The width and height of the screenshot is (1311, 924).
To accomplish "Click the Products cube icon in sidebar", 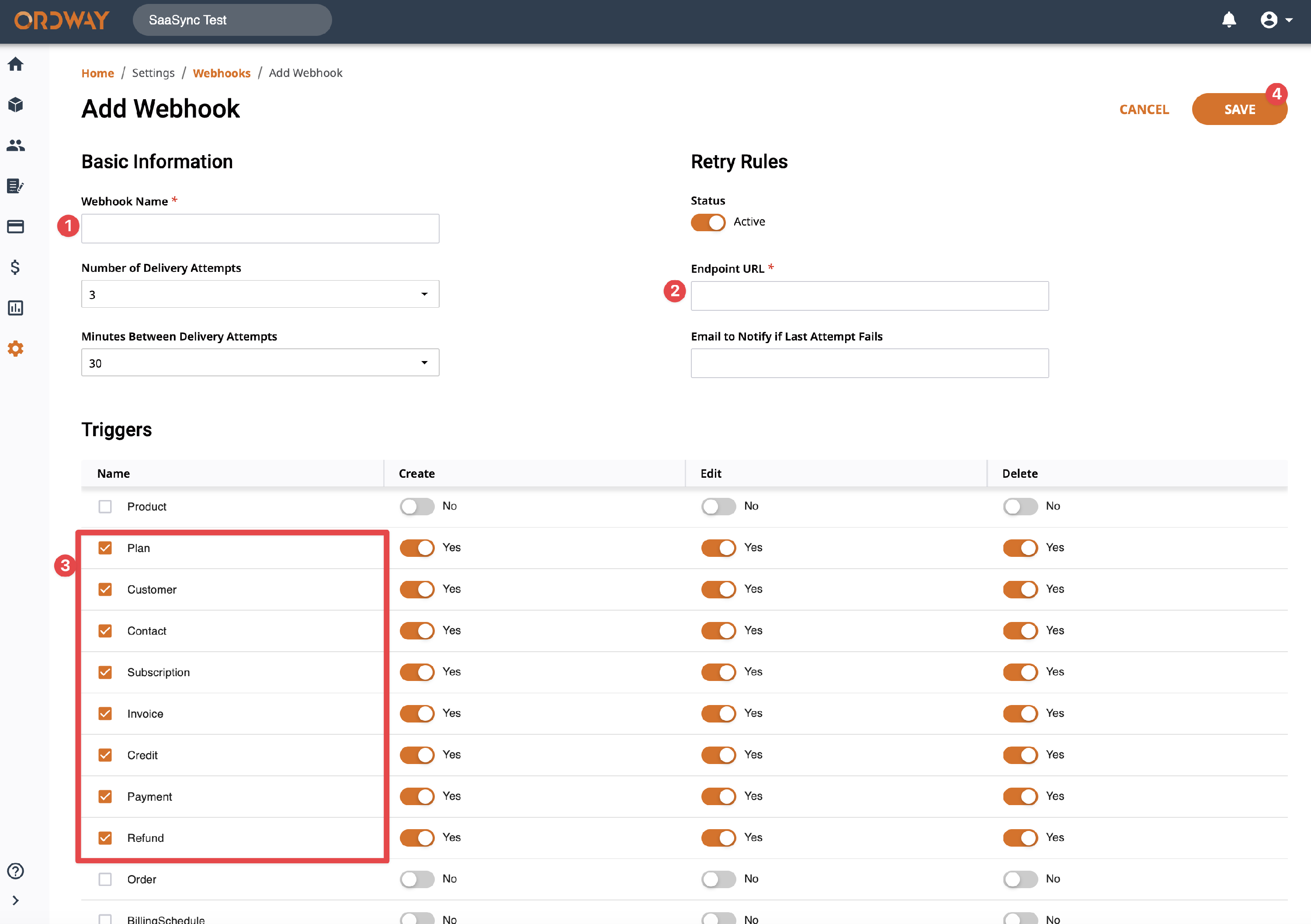I will tap(15, 104).
